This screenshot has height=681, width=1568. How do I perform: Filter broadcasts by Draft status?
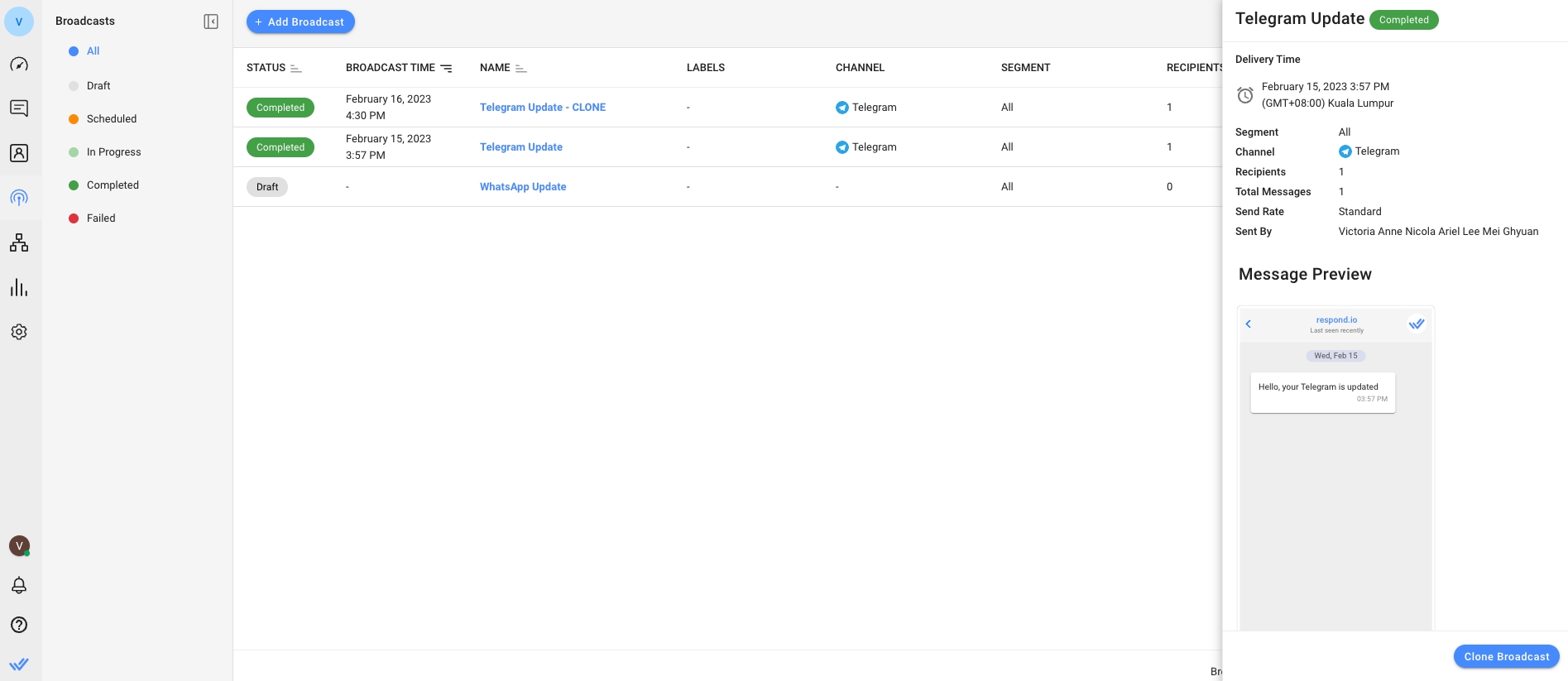pyautogui.click(x=98, y=86)
